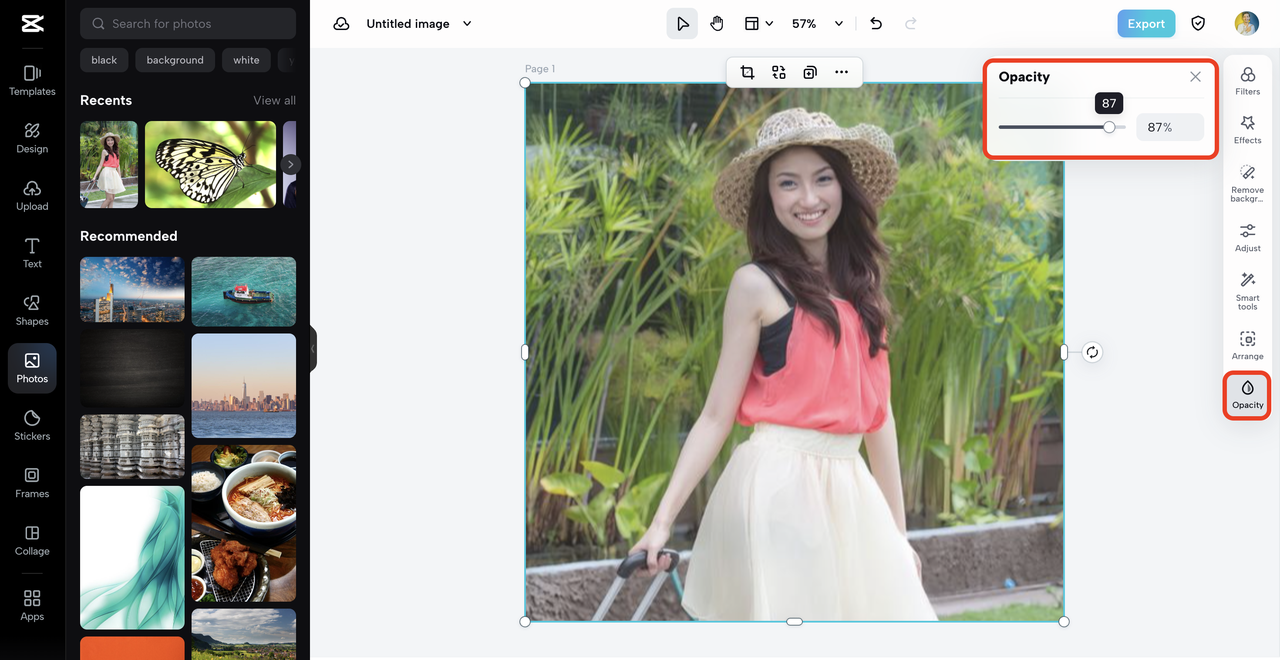Undo the last action
Viewport: 1280px width, 660px height.
(x=876, y=24)
